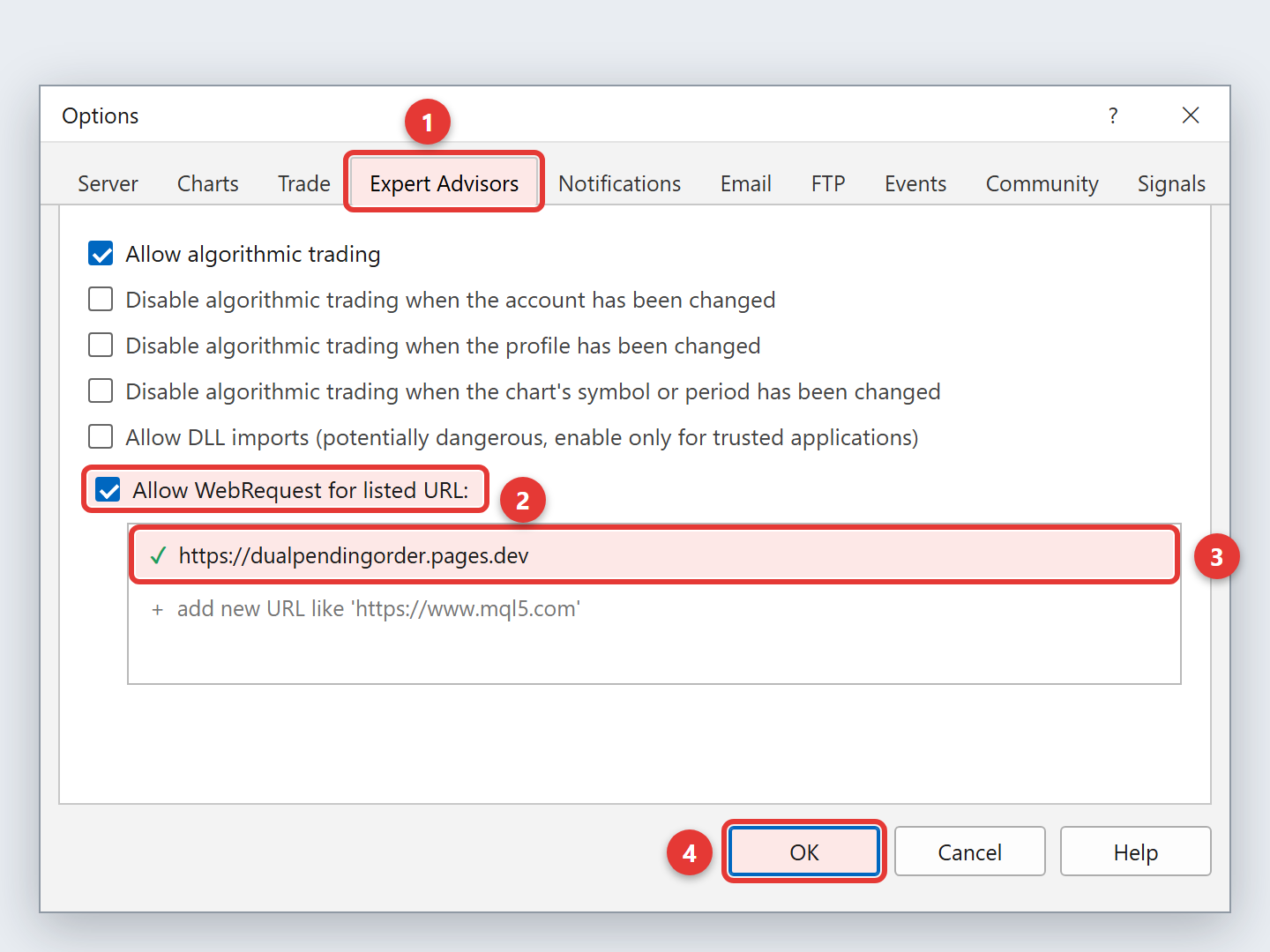This screenshot has height=952, width=1270.
Task: Open Help for the Options dialog
Action: [x=1135, y=852]
